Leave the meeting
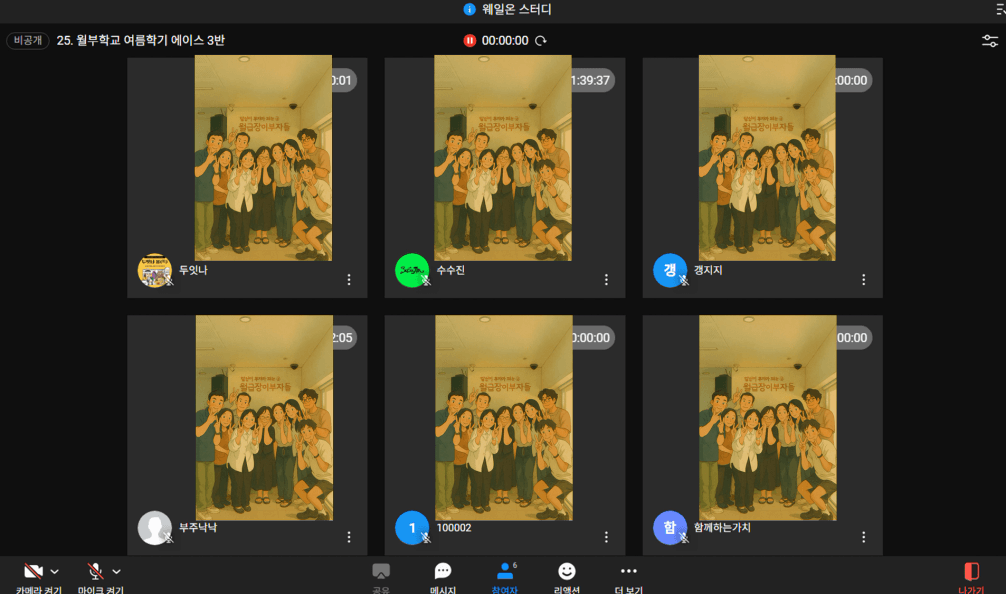1006x594 pixels. coord(971,571)
